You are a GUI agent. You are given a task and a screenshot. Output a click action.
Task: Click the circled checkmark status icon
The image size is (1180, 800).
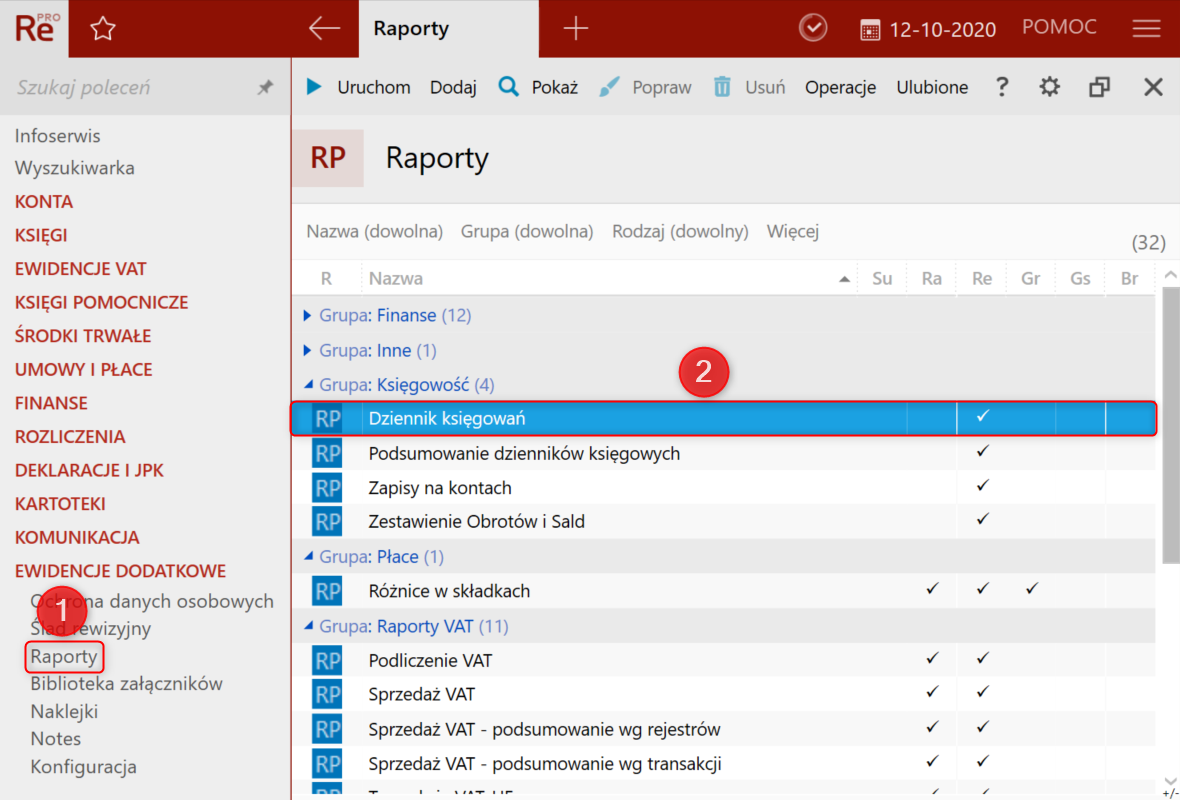tap(813, 29)
